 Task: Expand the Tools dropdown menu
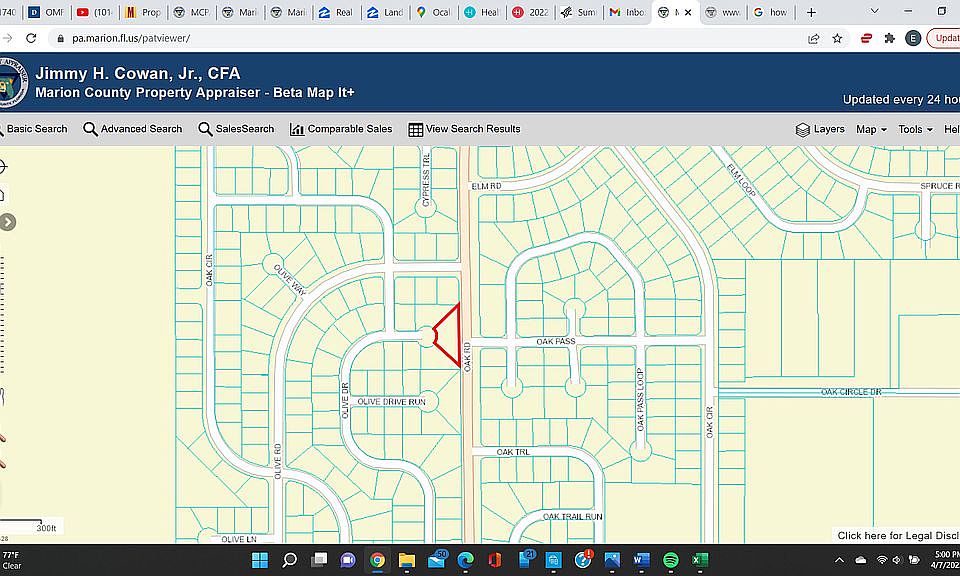tap(915, 129)
